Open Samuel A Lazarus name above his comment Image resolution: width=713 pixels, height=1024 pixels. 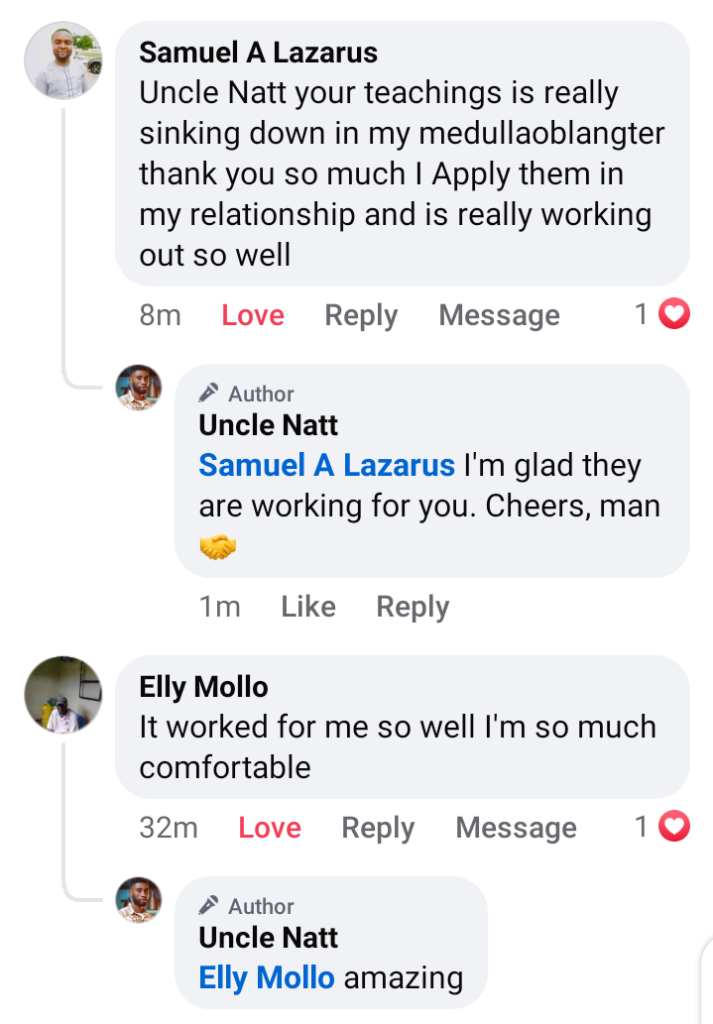tap(258, 52)
